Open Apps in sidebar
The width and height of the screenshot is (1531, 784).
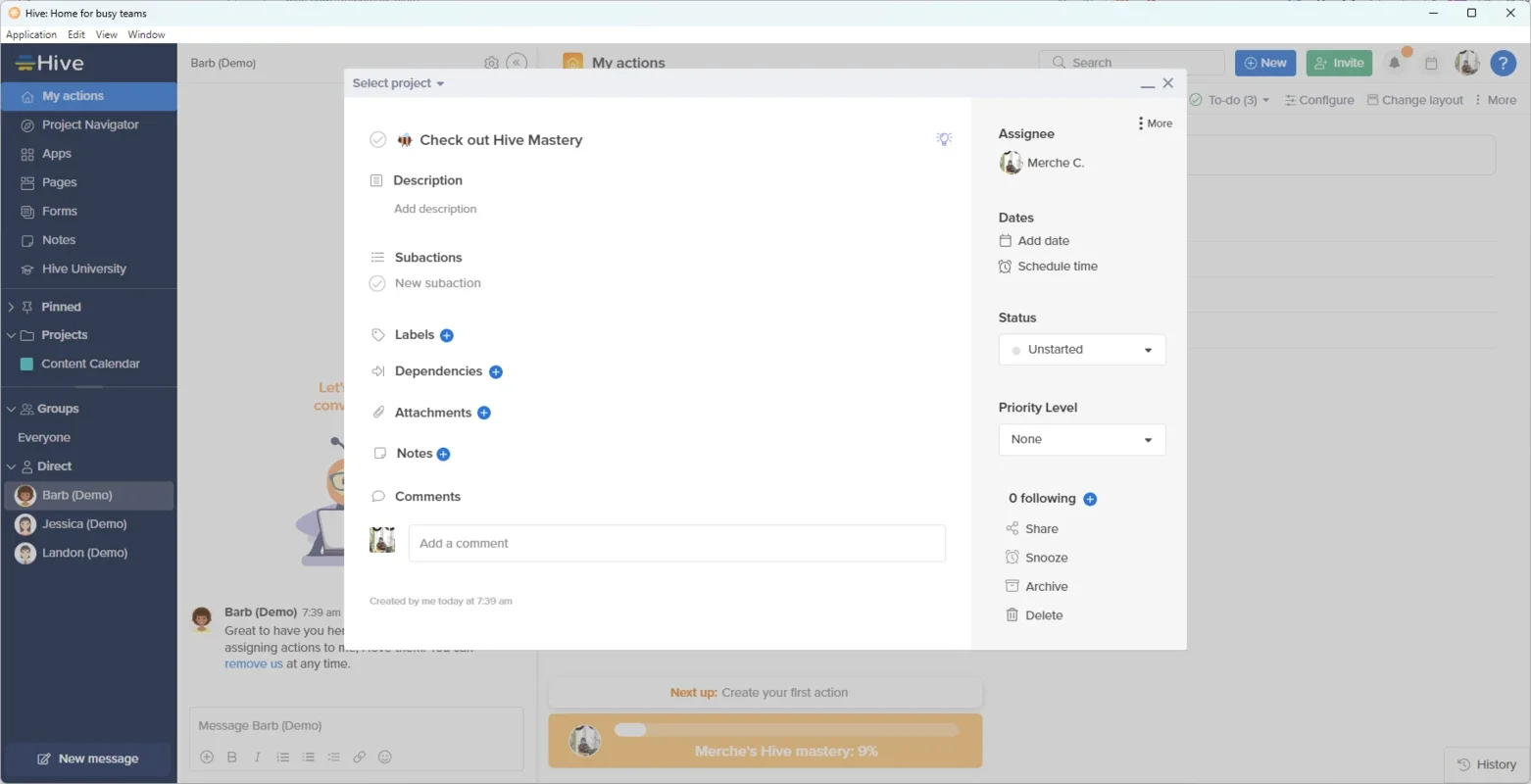click(x=89, y=154)
